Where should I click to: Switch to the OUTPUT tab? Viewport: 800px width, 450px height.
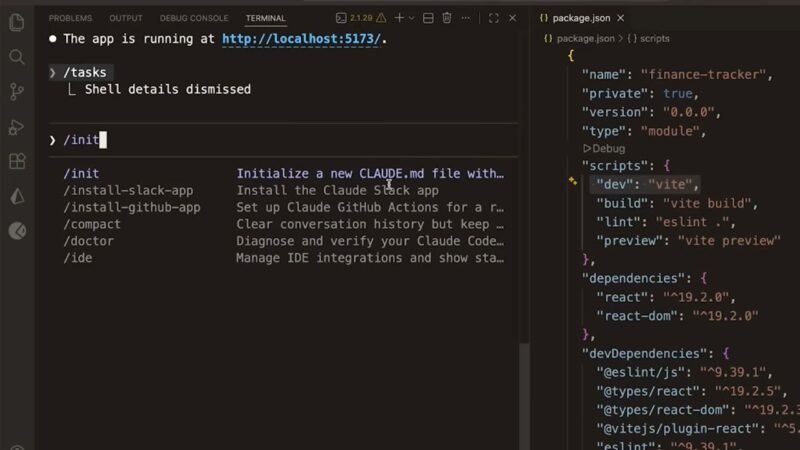pos(126,18)
